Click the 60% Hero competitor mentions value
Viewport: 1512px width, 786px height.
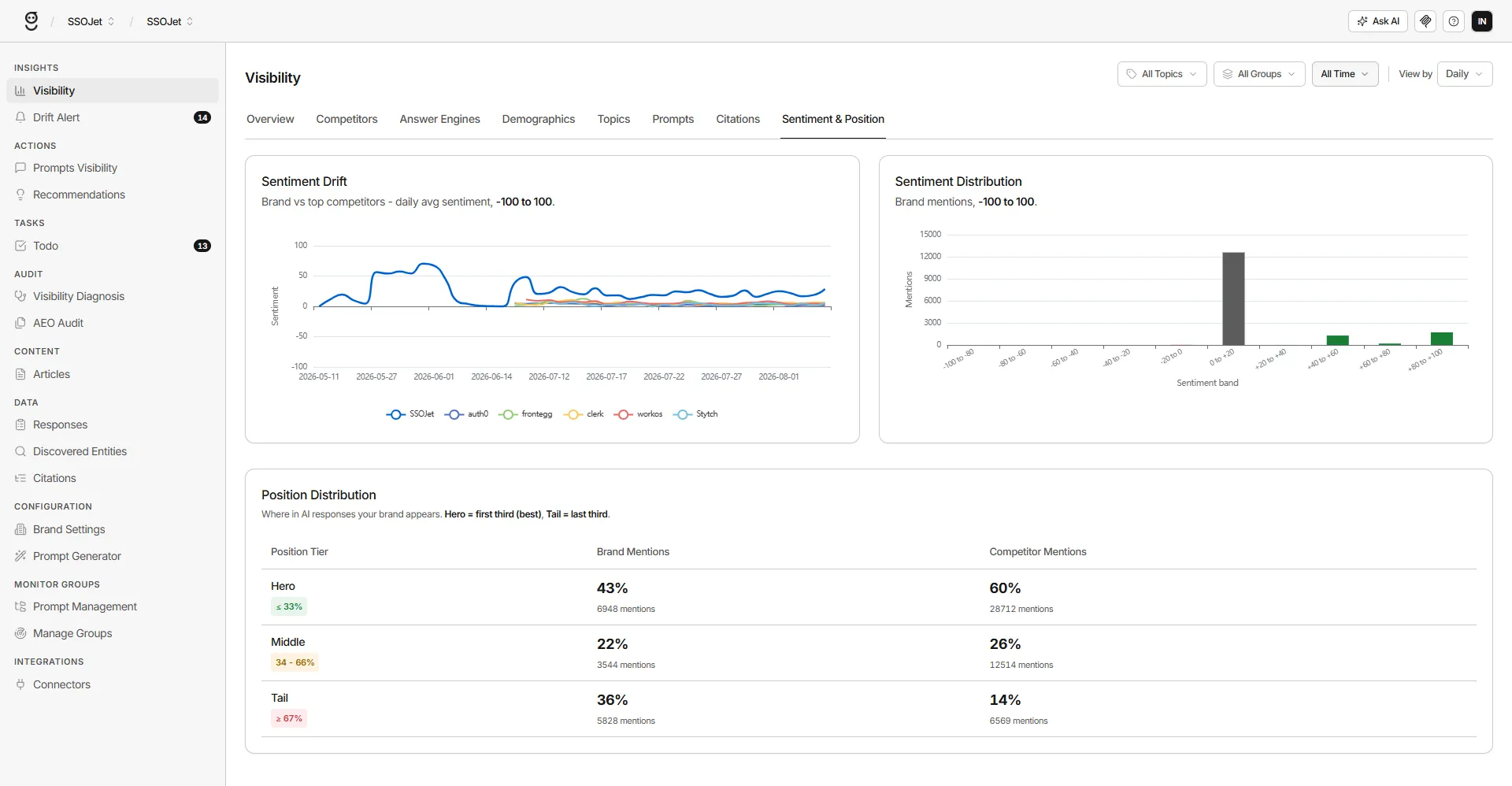(1005, 588)
